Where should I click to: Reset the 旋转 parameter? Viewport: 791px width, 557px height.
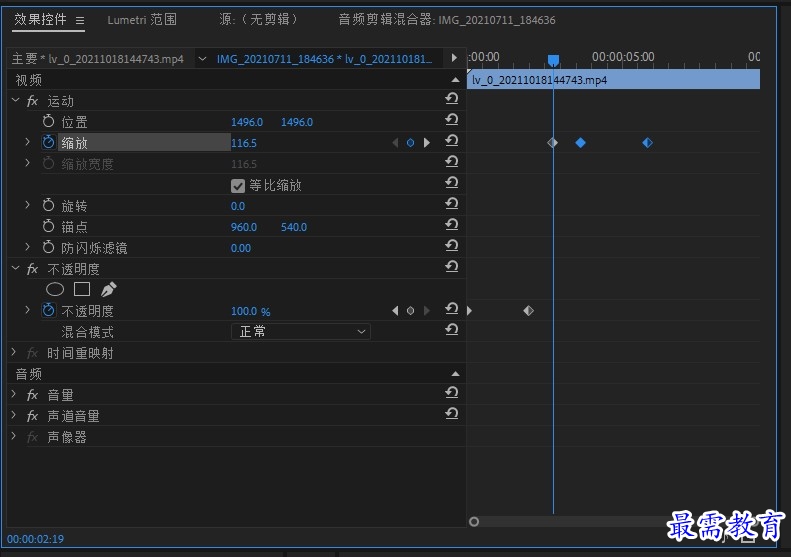click(x=452, y=204)
